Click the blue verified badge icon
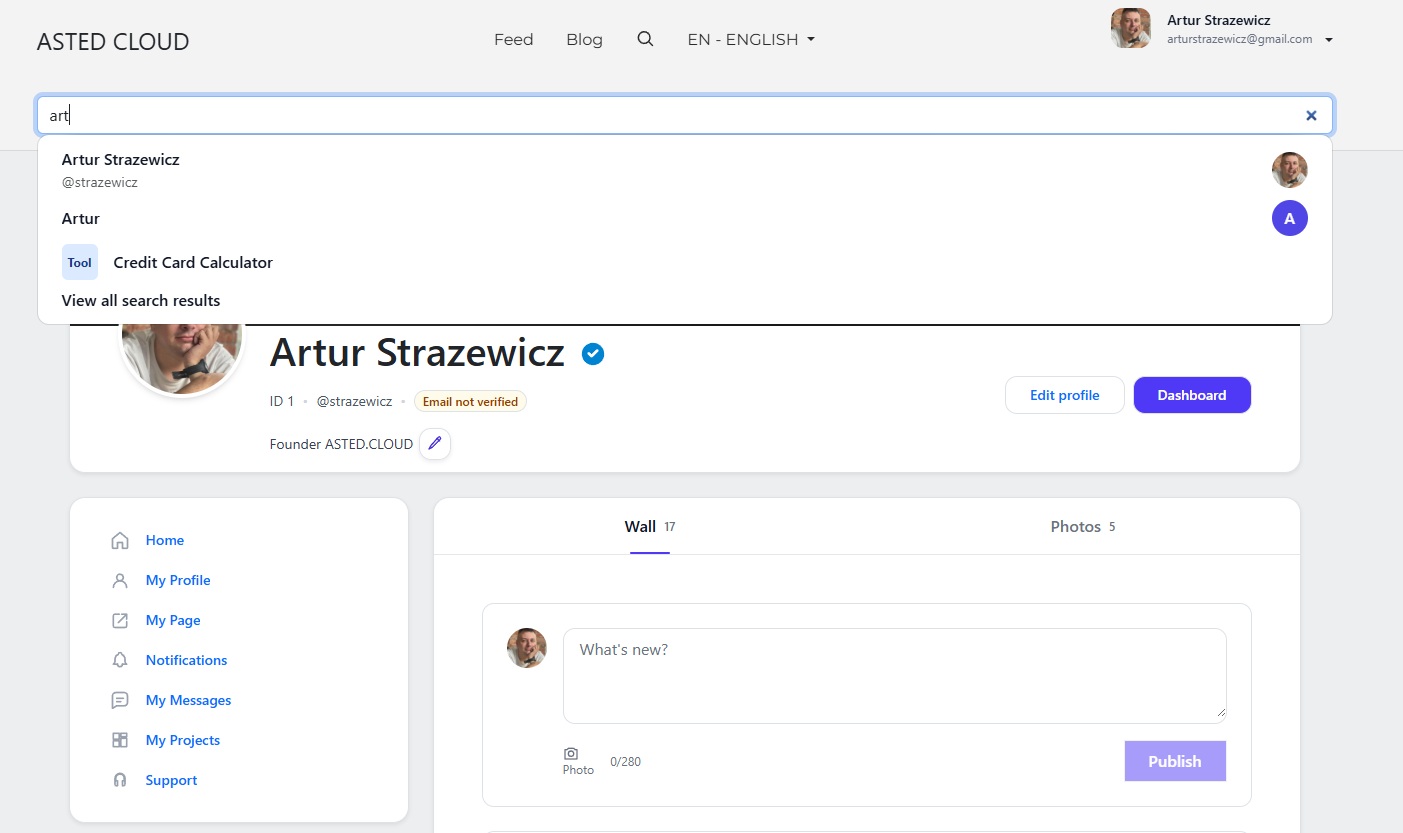Viewport: 1403px width, 833px height. 593,354
